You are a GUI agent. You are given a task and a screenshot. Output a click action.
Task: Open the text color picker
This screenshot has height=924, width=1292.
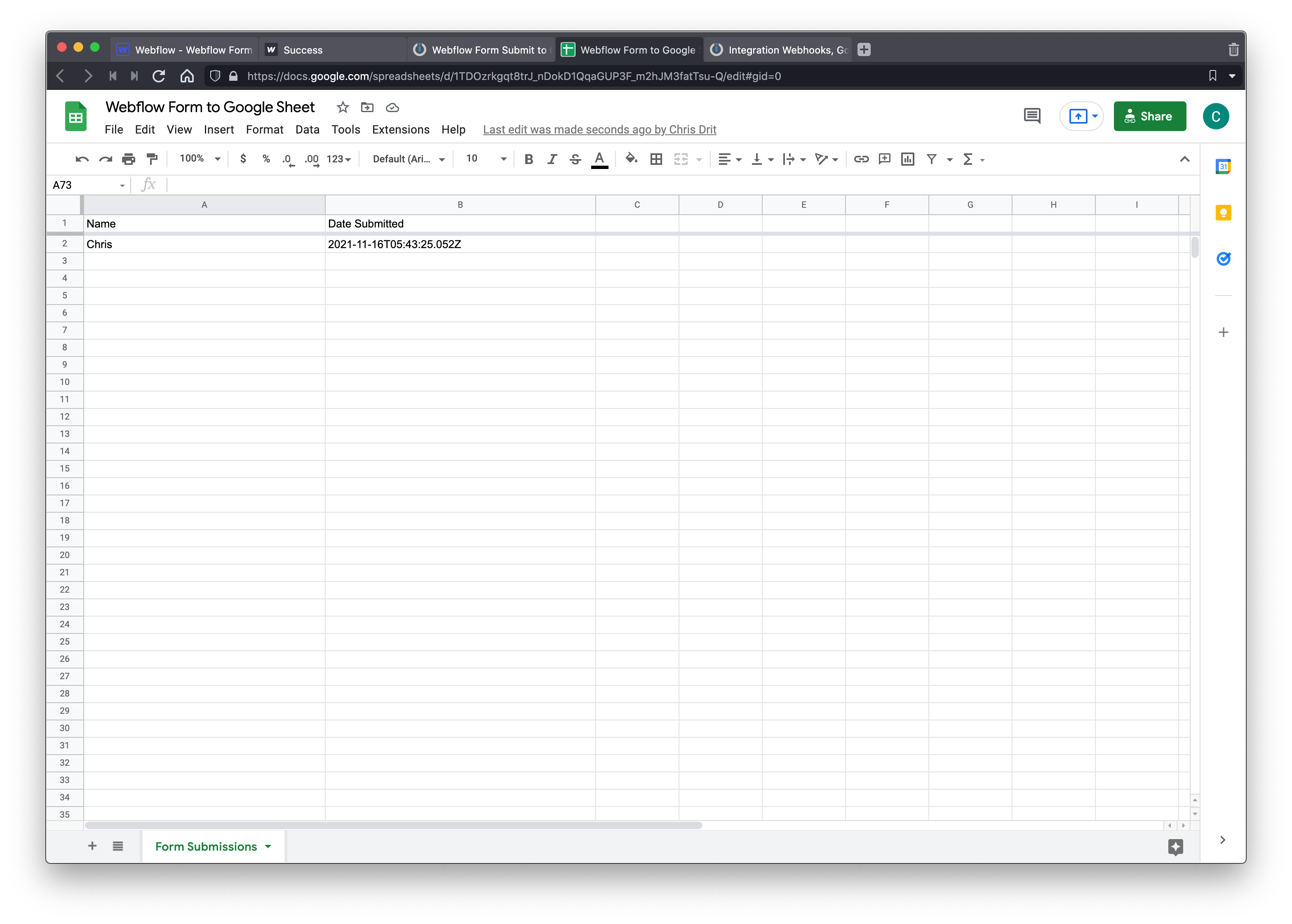[599, 159]
